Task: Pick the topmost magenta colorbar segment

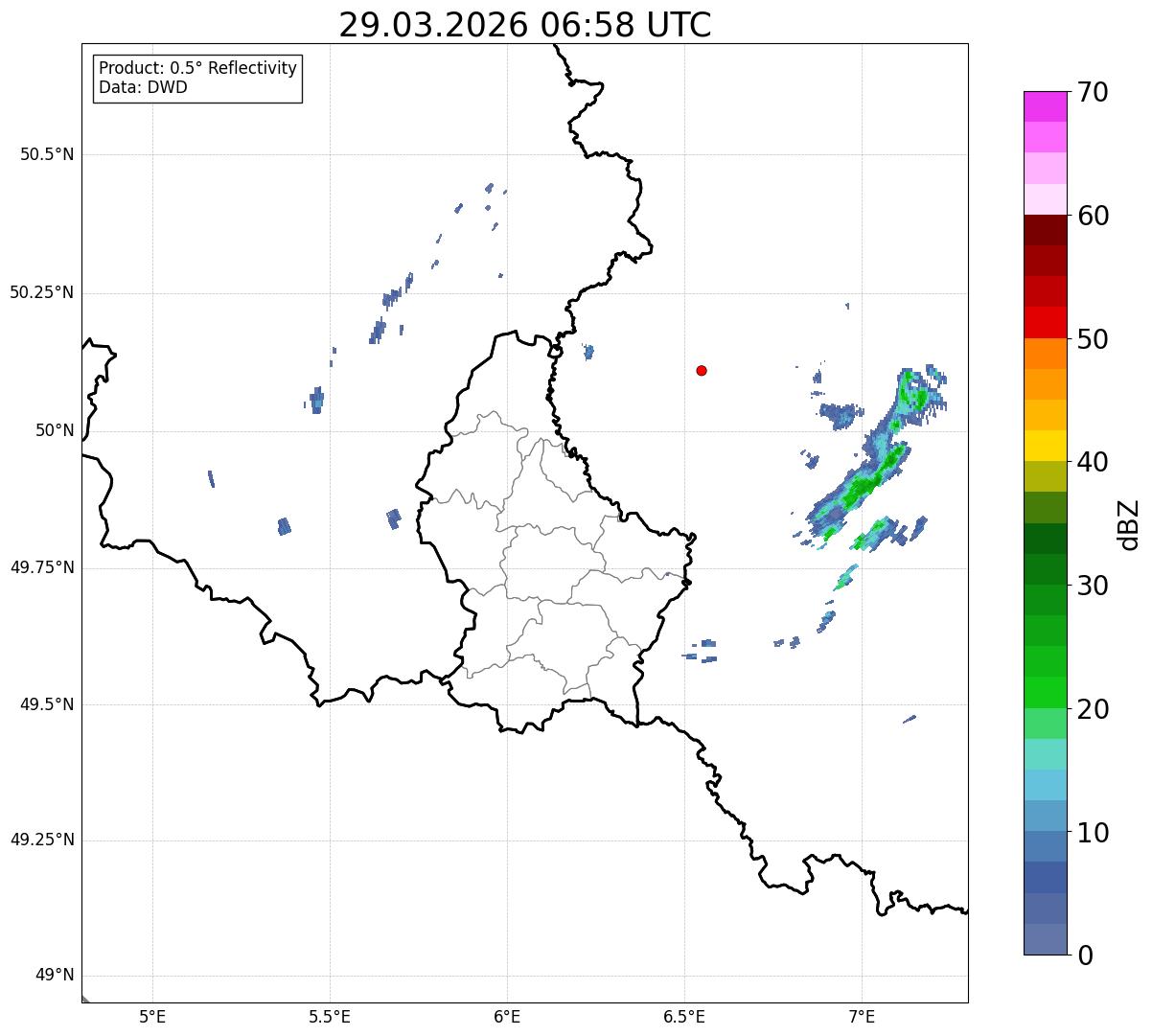Action: [1046, 106]
